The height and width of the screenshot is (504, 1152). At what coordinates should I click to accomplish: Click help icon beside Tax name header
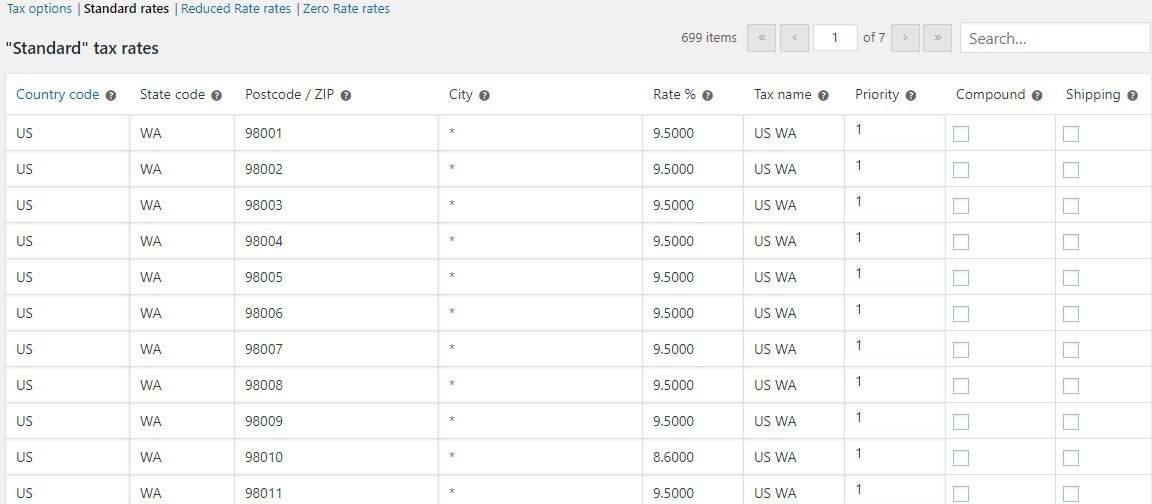click(x=824, y=96)
